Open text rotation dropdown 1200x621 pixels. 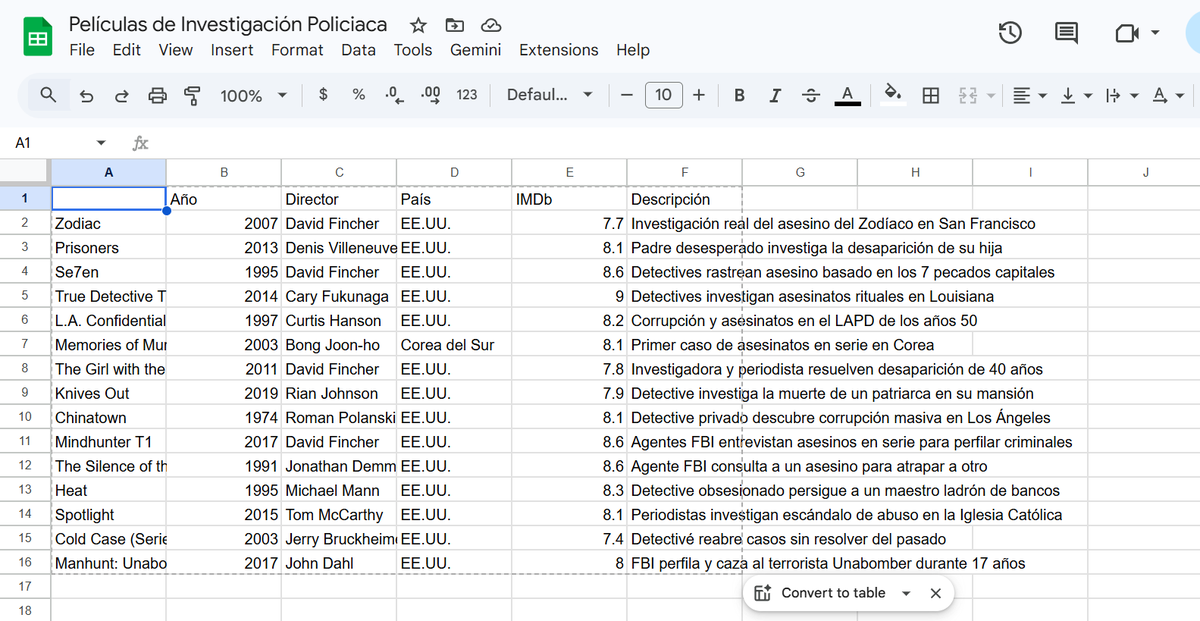(1167, 95)
